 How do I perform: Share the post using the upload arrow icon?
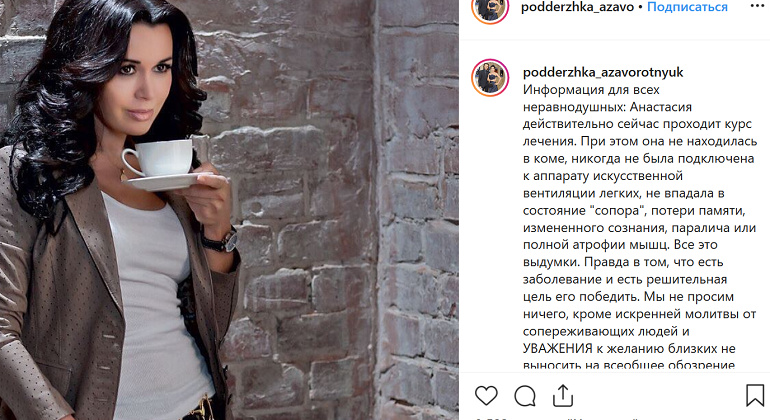coord(563,395)
